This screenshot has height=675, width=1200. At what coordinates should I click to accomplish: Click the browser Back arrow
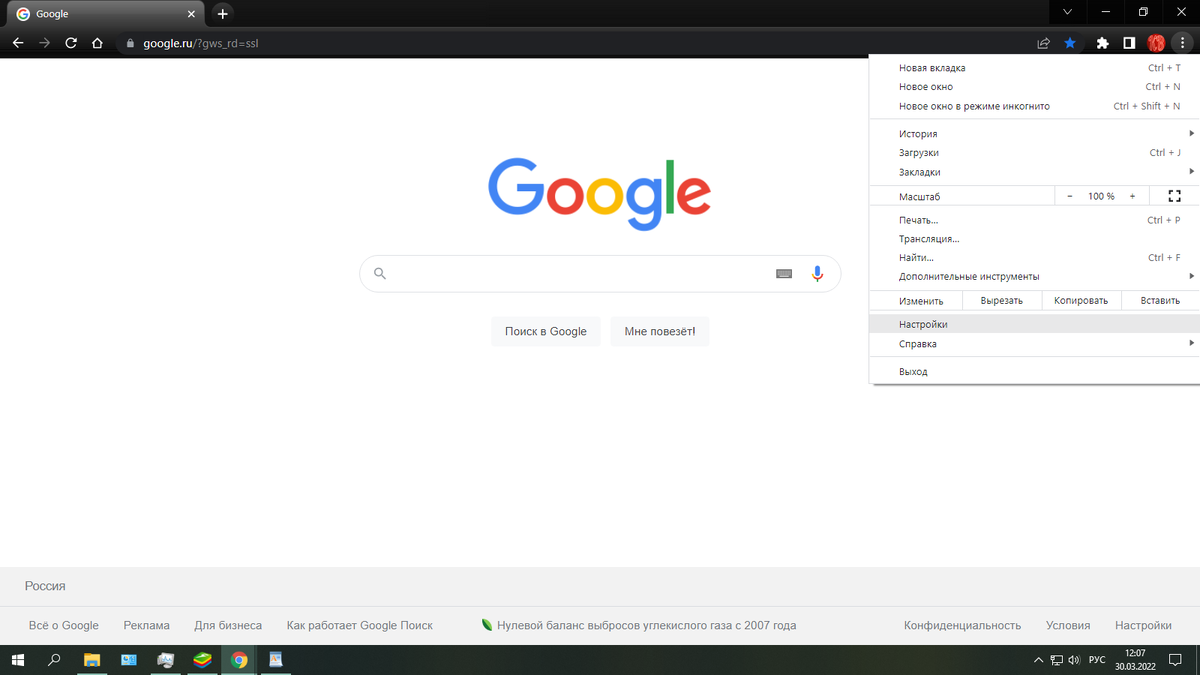tap(17, 43)
